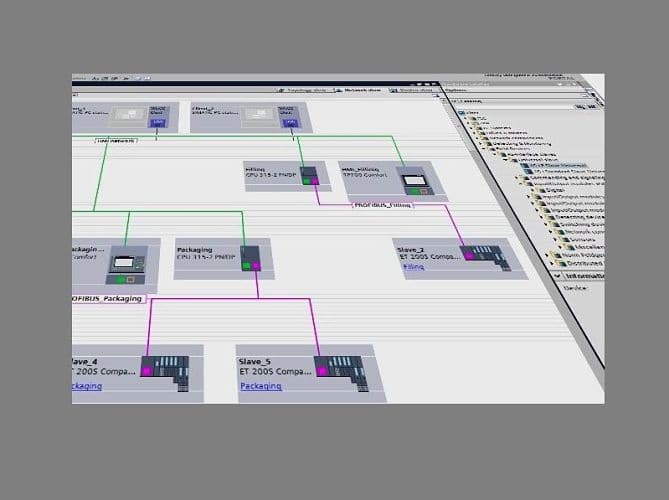Select the Slave_2 ET 200S module icon
669x500 pixels.
click(x=486, y=258)
